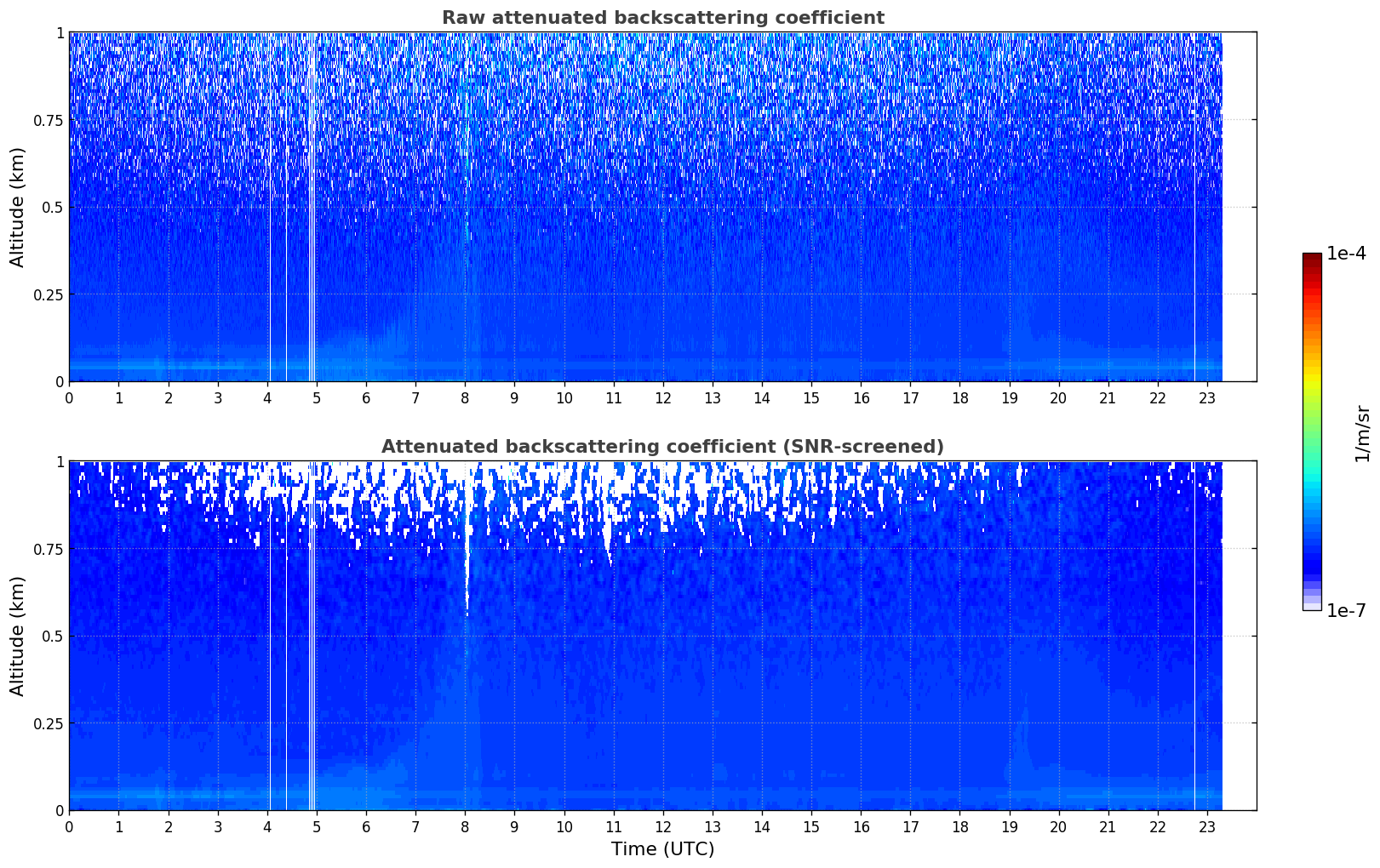Screen dimensions: 1380x868
Task: Click the raw backscatter heatmap panel
Action: (662, 207)
